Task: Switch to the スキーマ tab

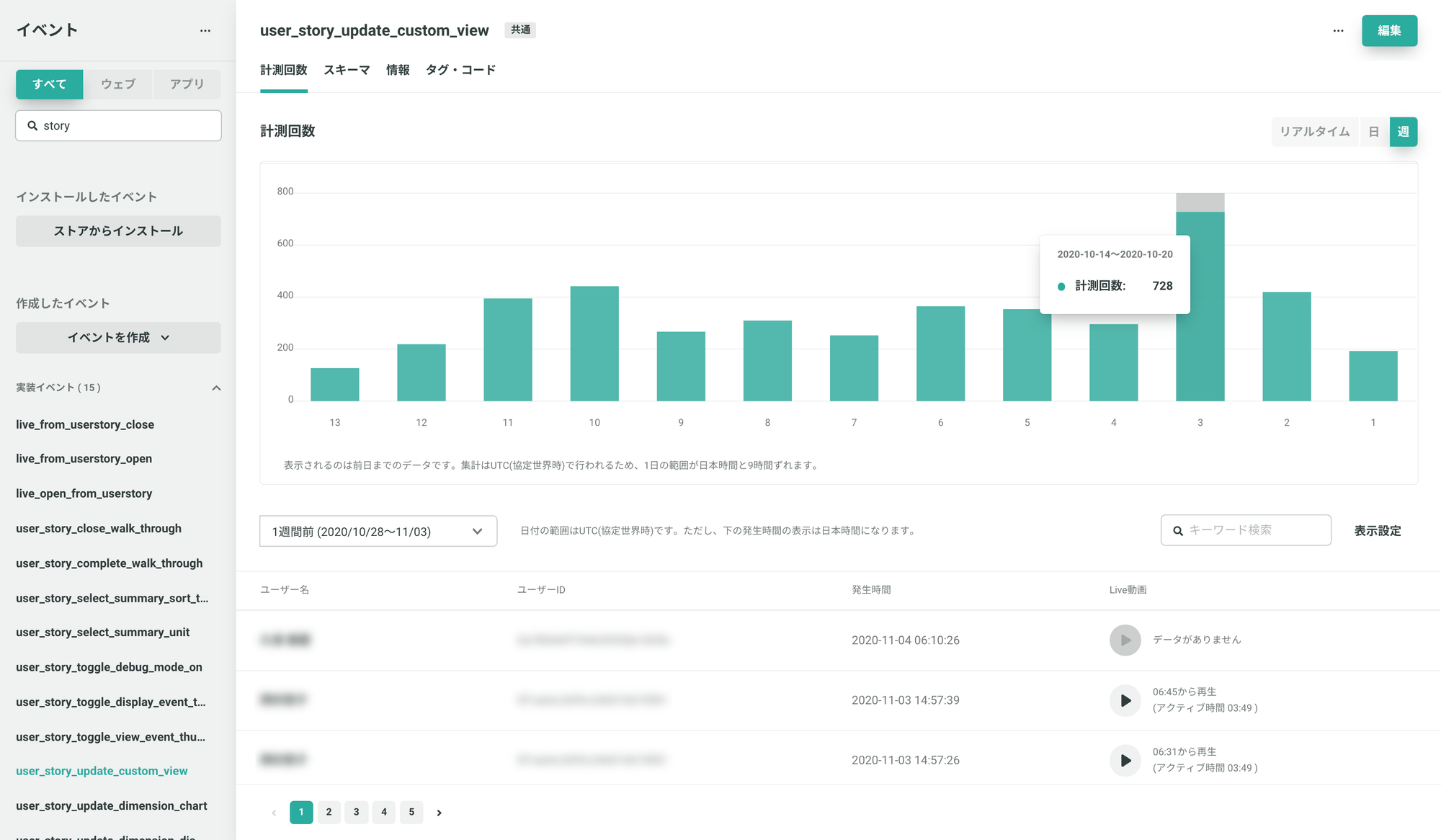Action: [x=347, y=70]
